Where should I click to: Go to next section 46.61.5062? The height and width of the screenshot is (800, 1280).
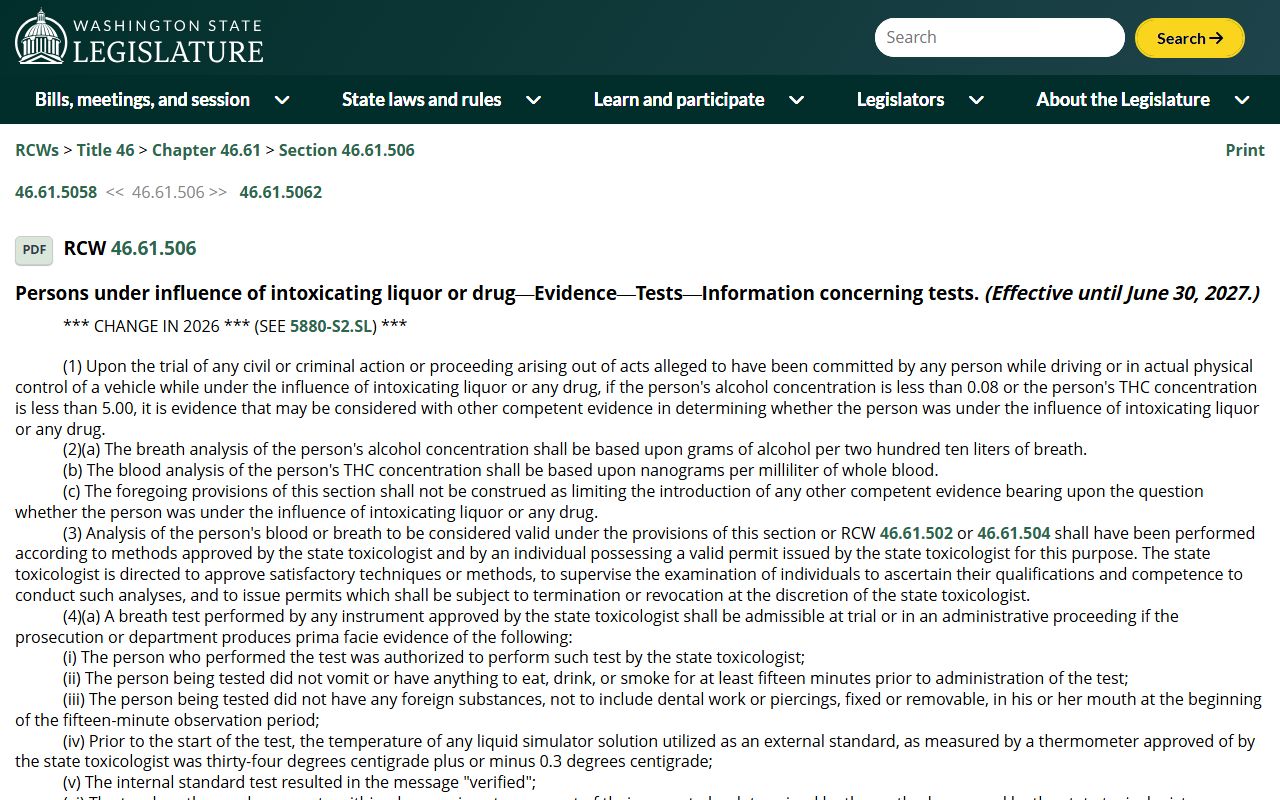tap(281, 192)
